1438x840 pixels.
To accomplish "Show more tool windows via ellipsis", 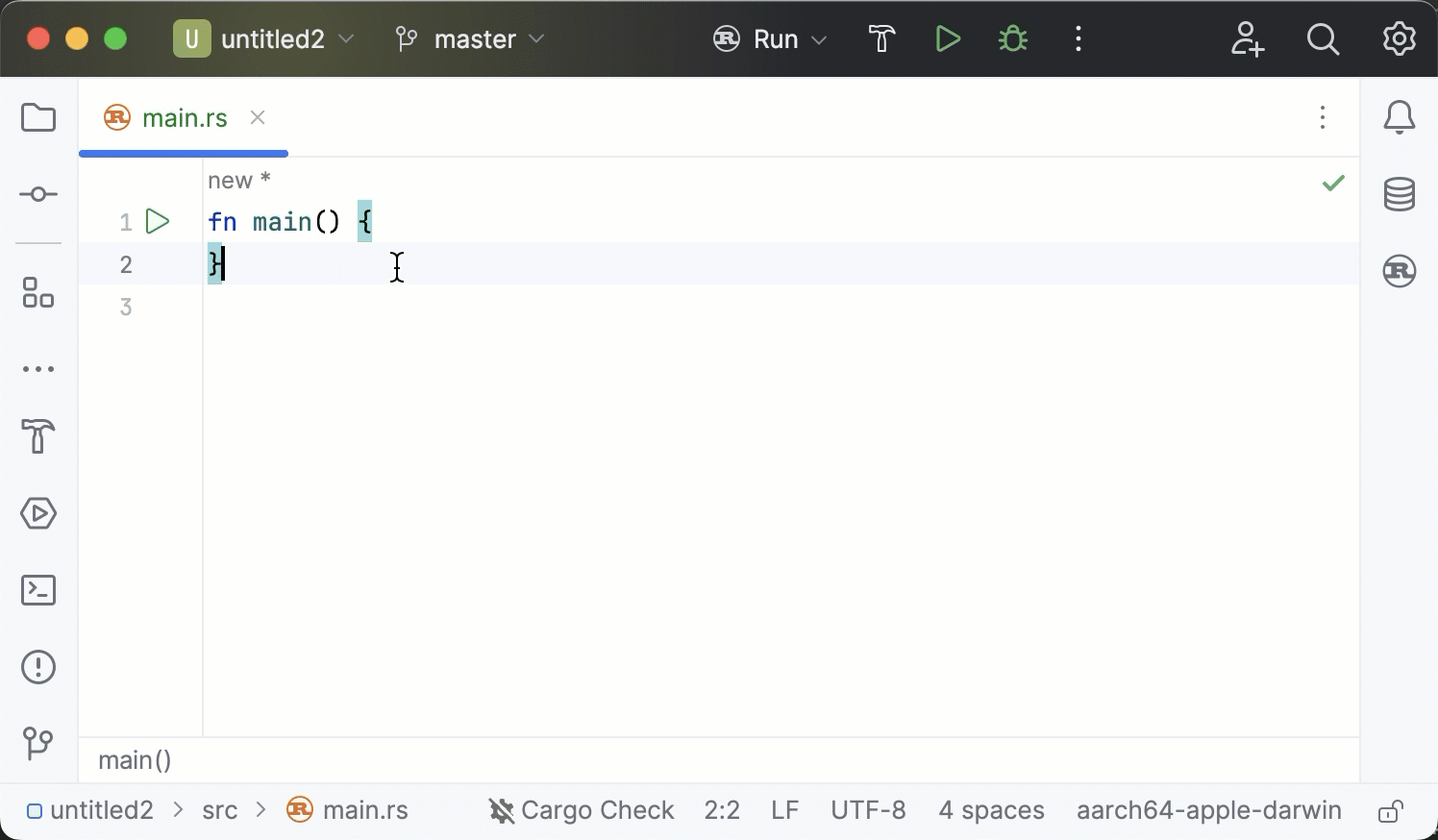I will [38, 369].
